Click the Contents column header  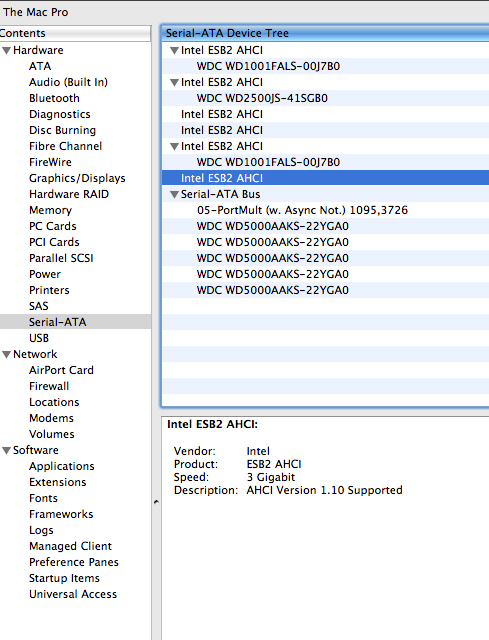click(x=75, y=33)
